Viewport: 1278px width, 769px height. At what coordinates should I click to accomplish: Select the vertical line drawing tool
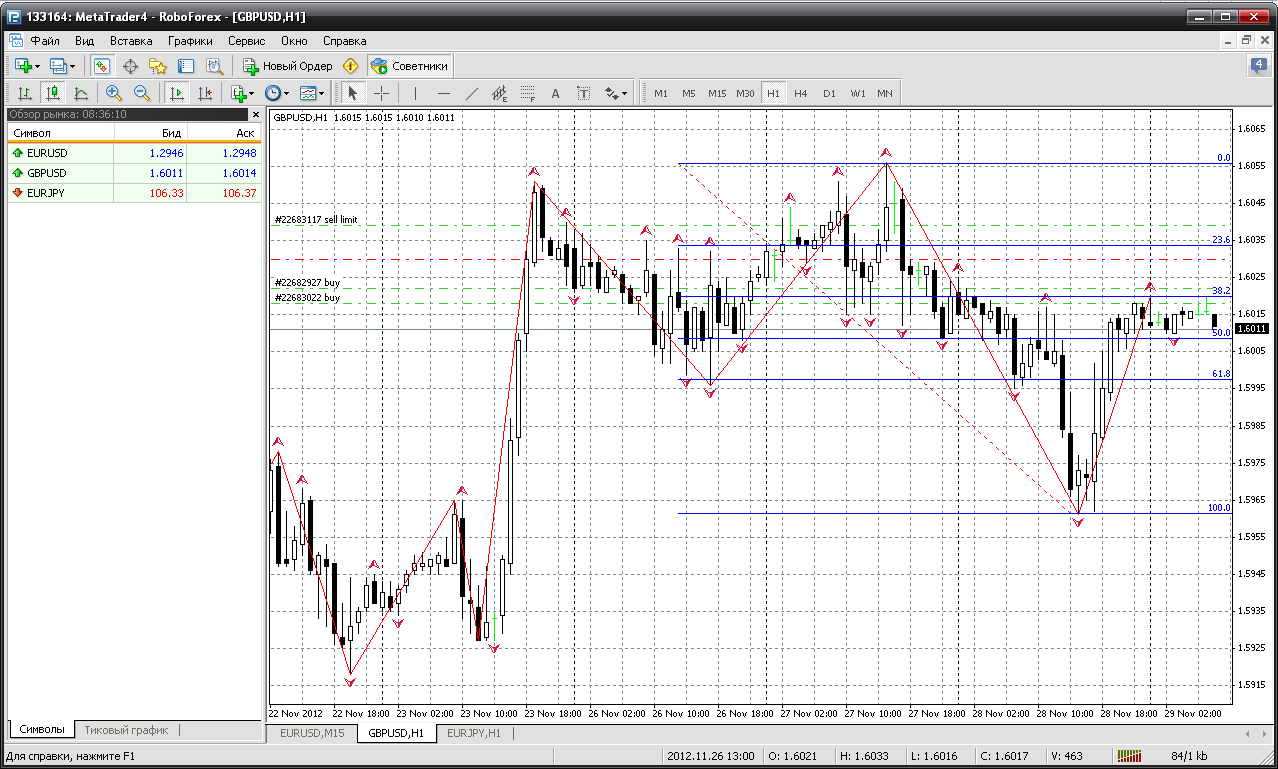coord(415,93)
